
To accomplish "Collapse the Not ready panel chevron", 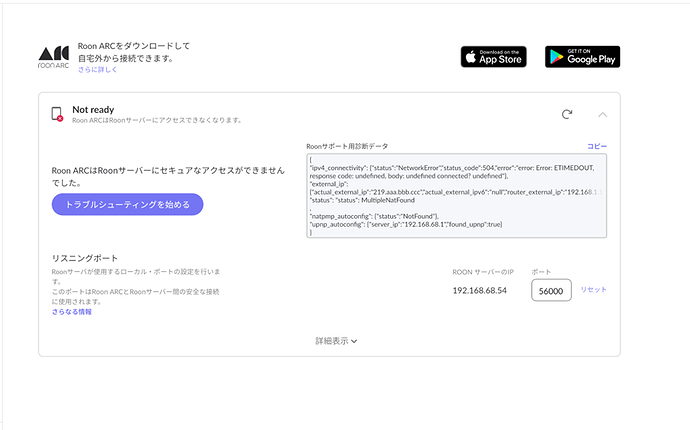I will [602, 115].
